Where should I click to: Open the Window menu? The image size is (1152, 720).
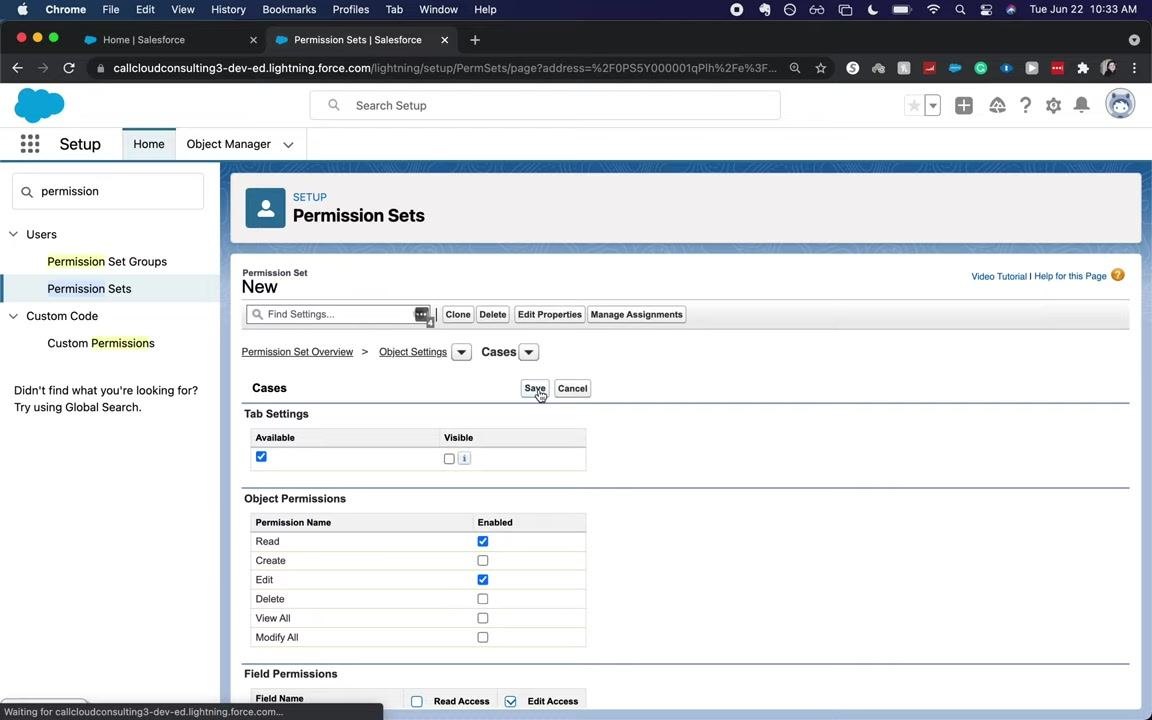(x=437, y=10)
